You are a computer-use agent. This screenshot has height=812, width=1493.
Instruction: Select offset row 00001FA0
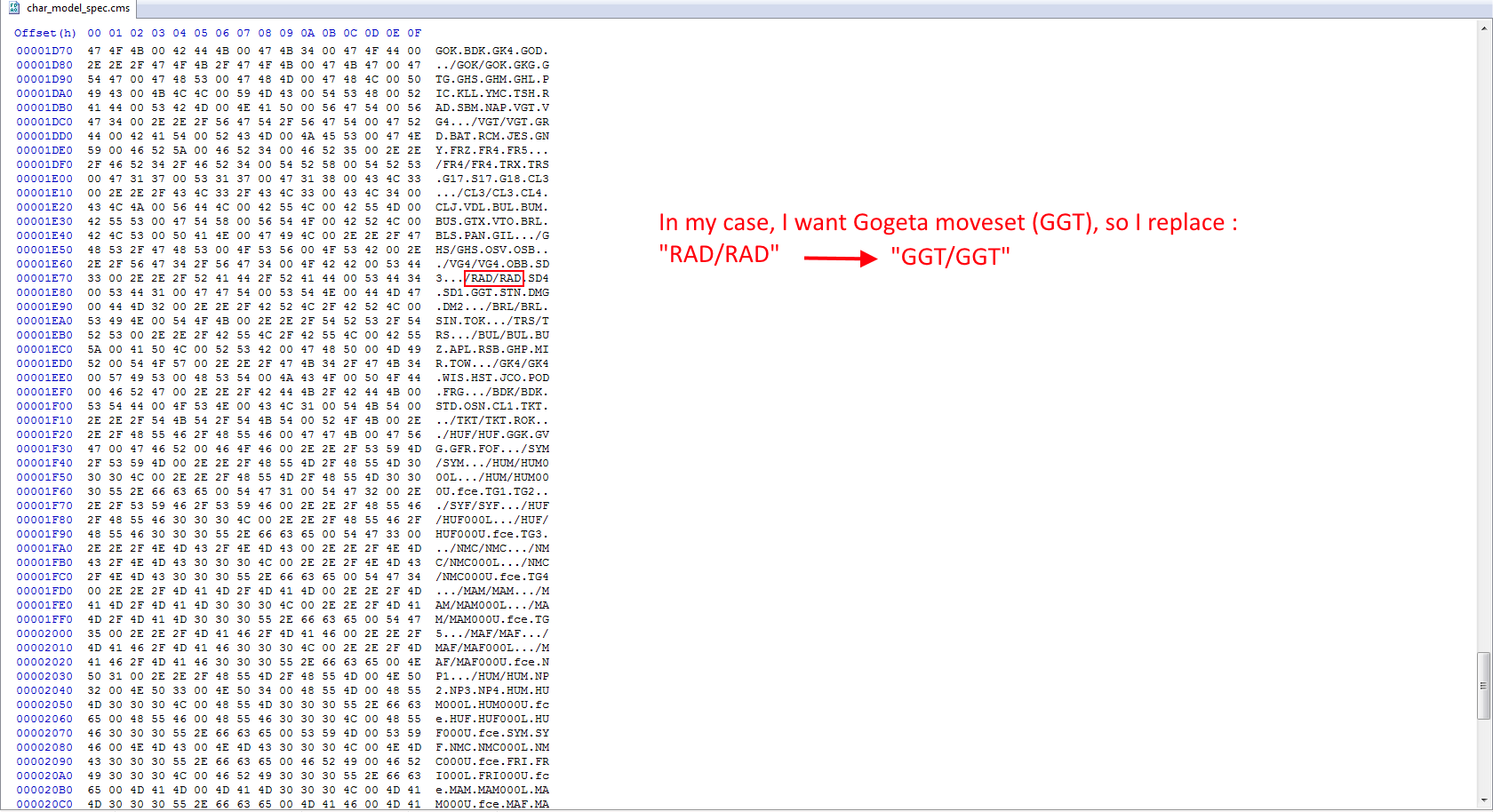[44, 548]
